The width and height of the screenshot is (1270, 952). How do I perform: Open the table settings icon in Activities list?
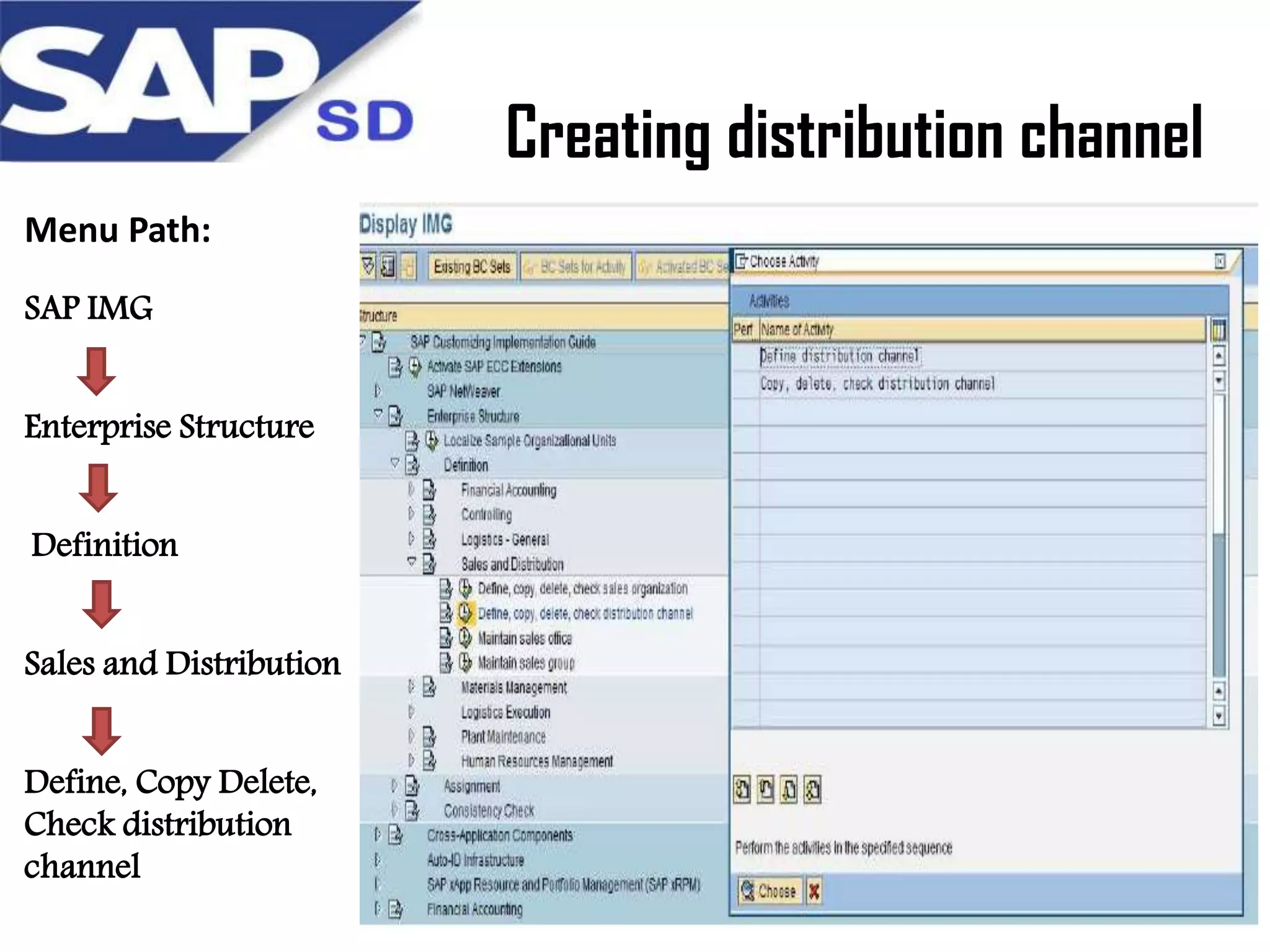pyautogui.click(x=1219, y=330)
